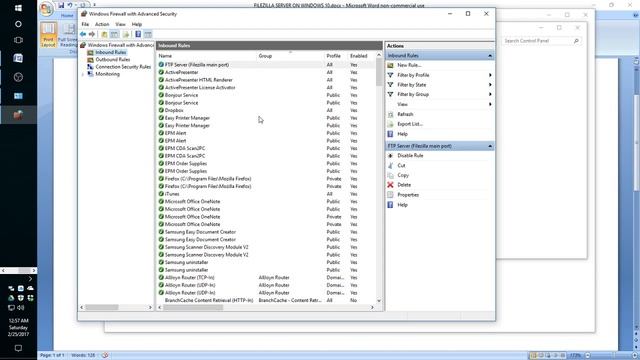Select Connection Security Rules in the tree

(x=123, y=67)
